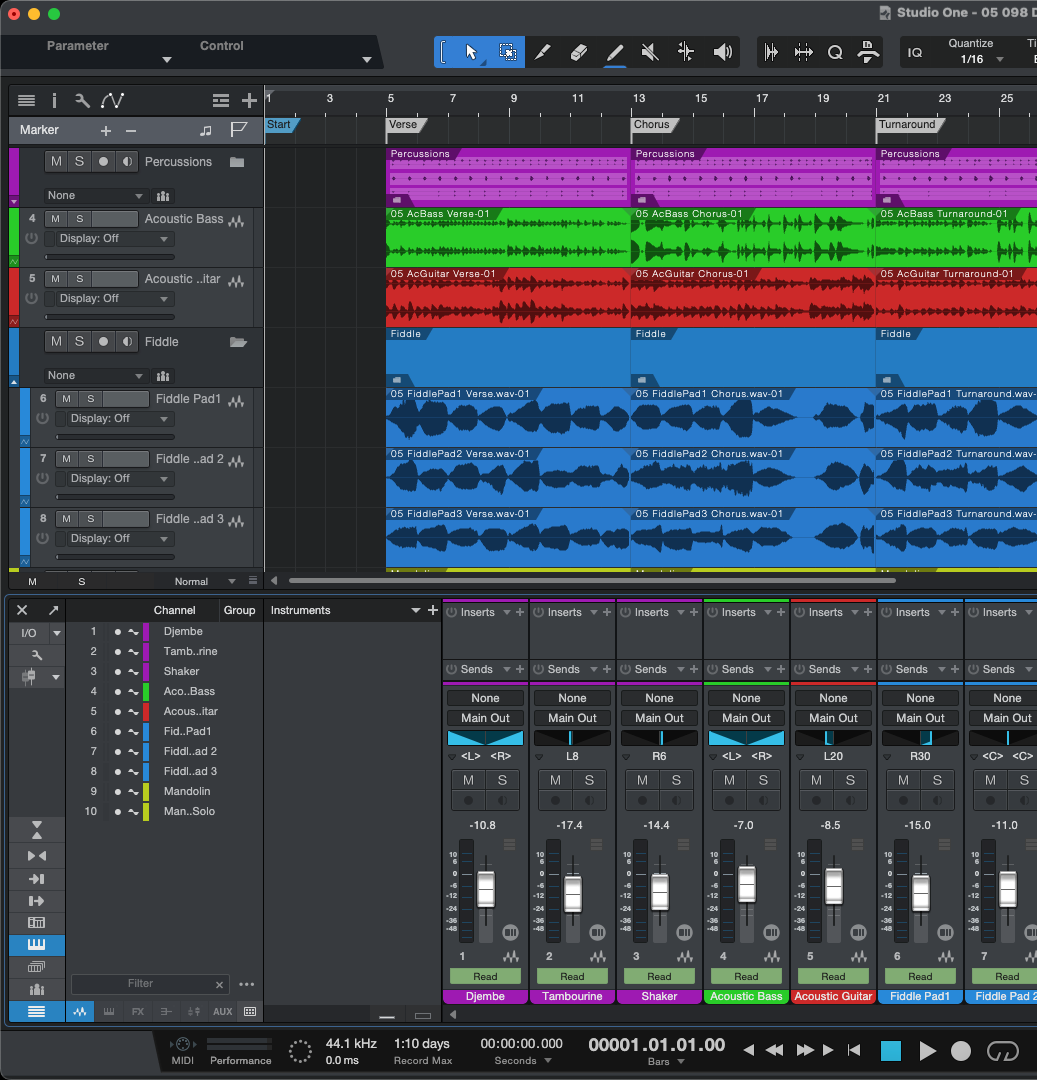Screen dimensions: 1037x1080
Task: Expand the I/O section arrow
Action: (56, 633)
